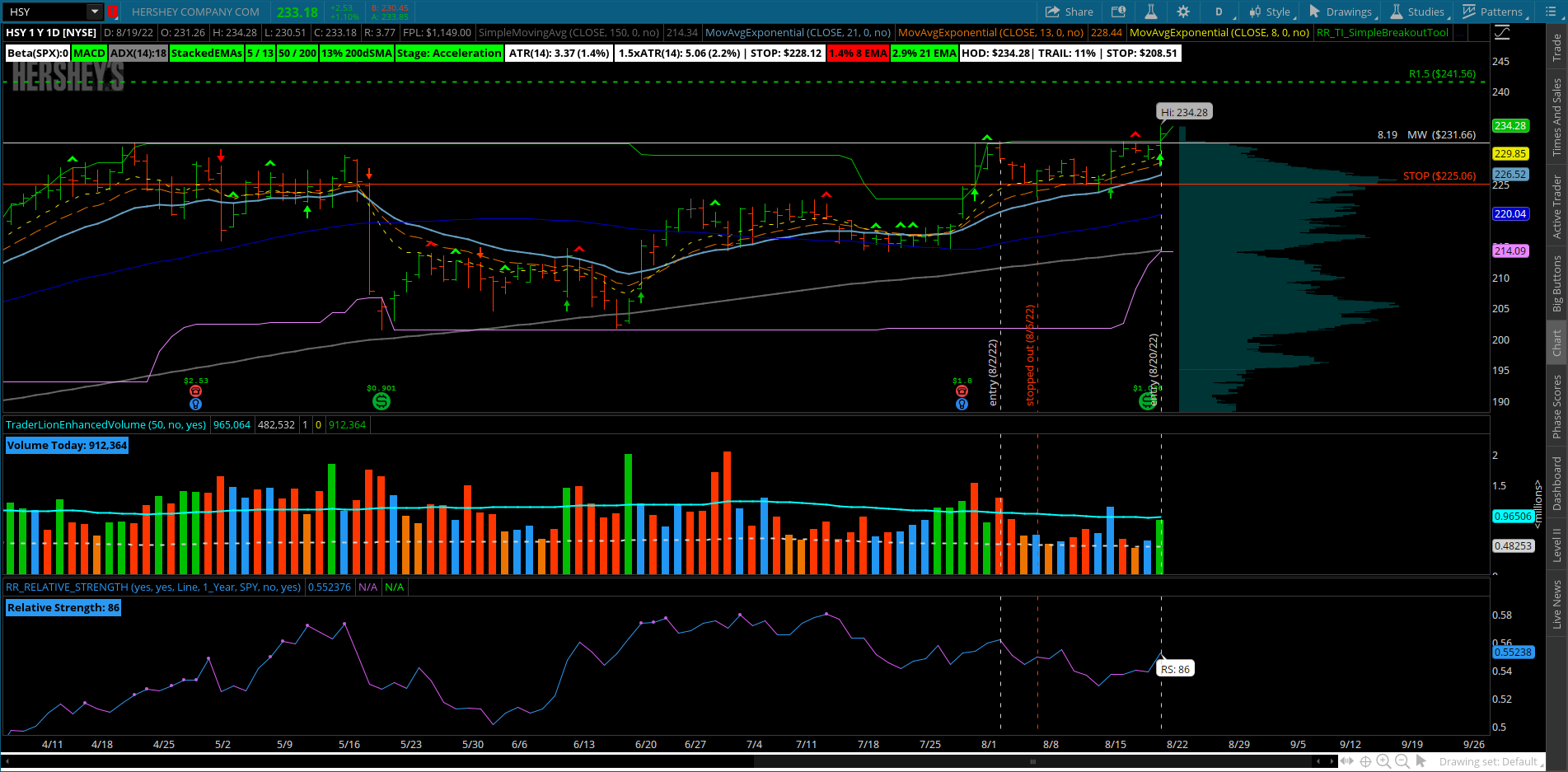Click the RR_RELATIVE_STRENGTH study label
Viewport: 1568px width, 772px height.
[153, 587]
